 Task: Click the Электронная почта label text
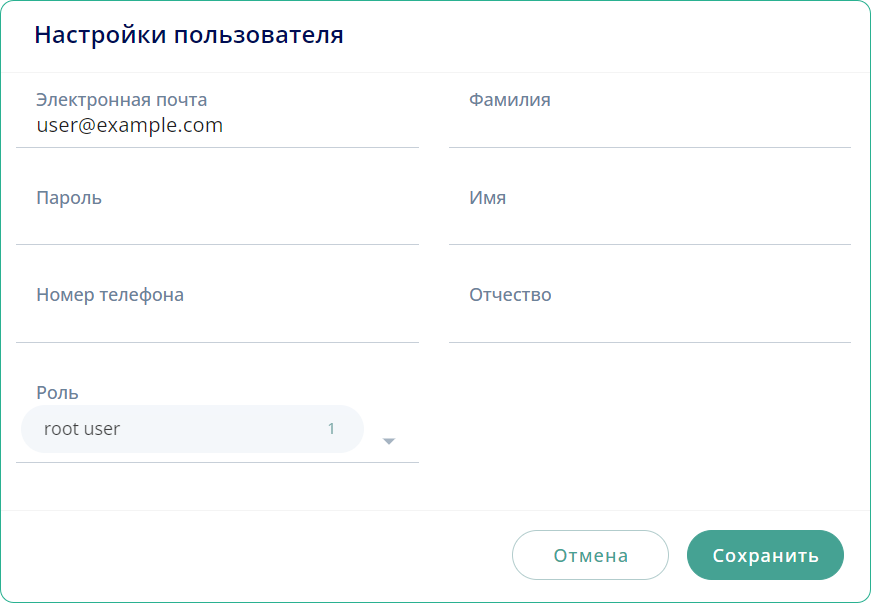(x=121, y=100)
